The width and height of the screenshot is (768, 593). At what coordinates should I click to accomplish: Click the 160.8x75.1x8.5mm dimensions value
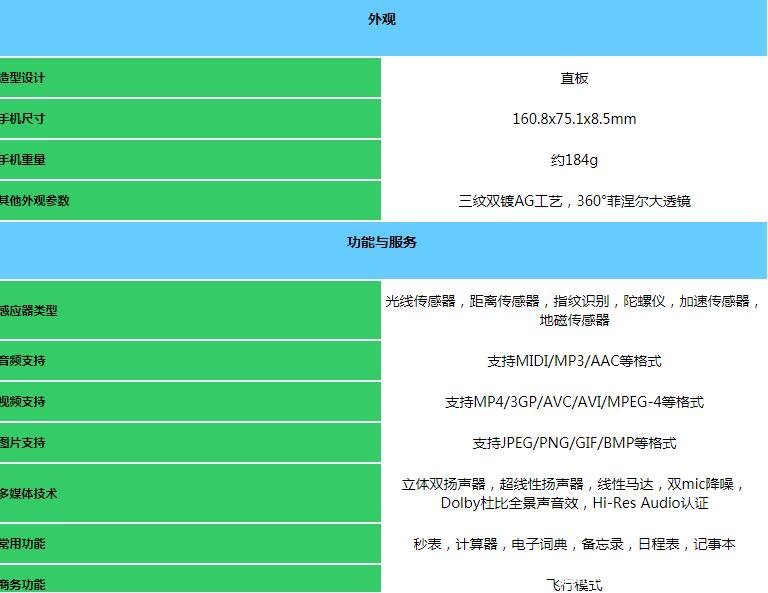[x=574, y=119]
